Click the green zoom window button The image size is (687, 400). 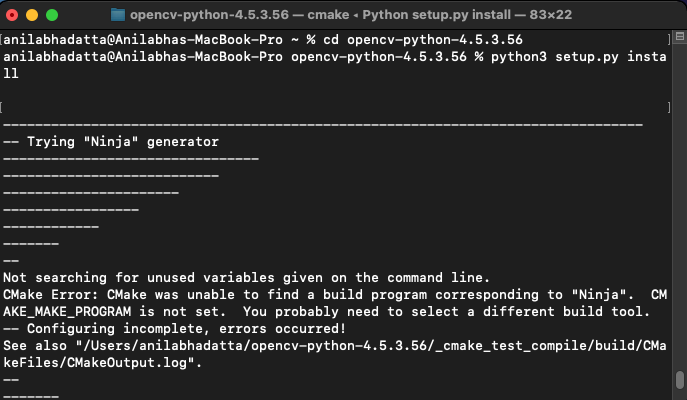click(x=54, y=15)
